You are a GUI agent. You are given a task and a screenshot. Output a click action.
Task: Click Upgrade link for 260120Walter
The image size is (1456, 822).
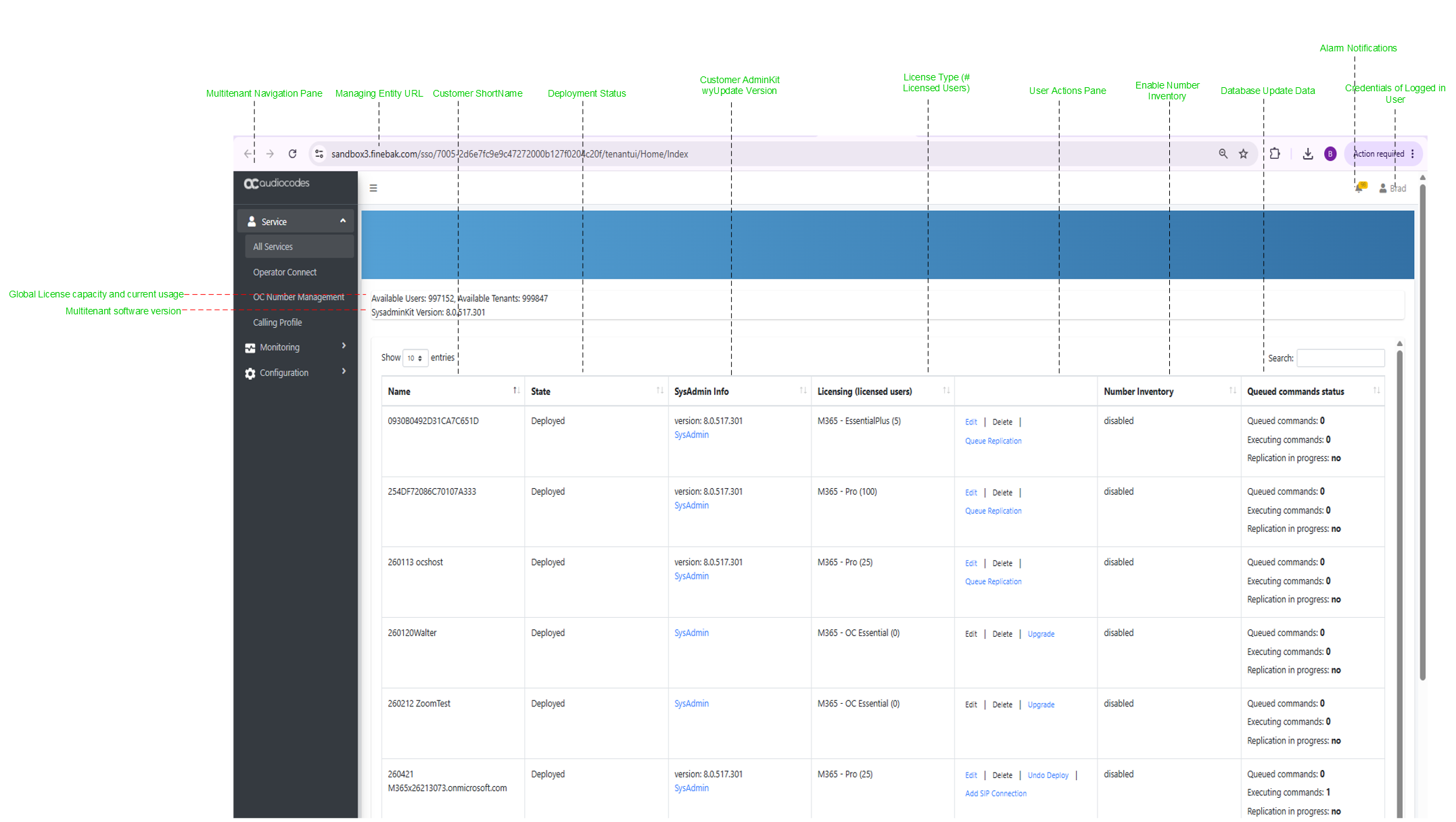pos(1041,634)
